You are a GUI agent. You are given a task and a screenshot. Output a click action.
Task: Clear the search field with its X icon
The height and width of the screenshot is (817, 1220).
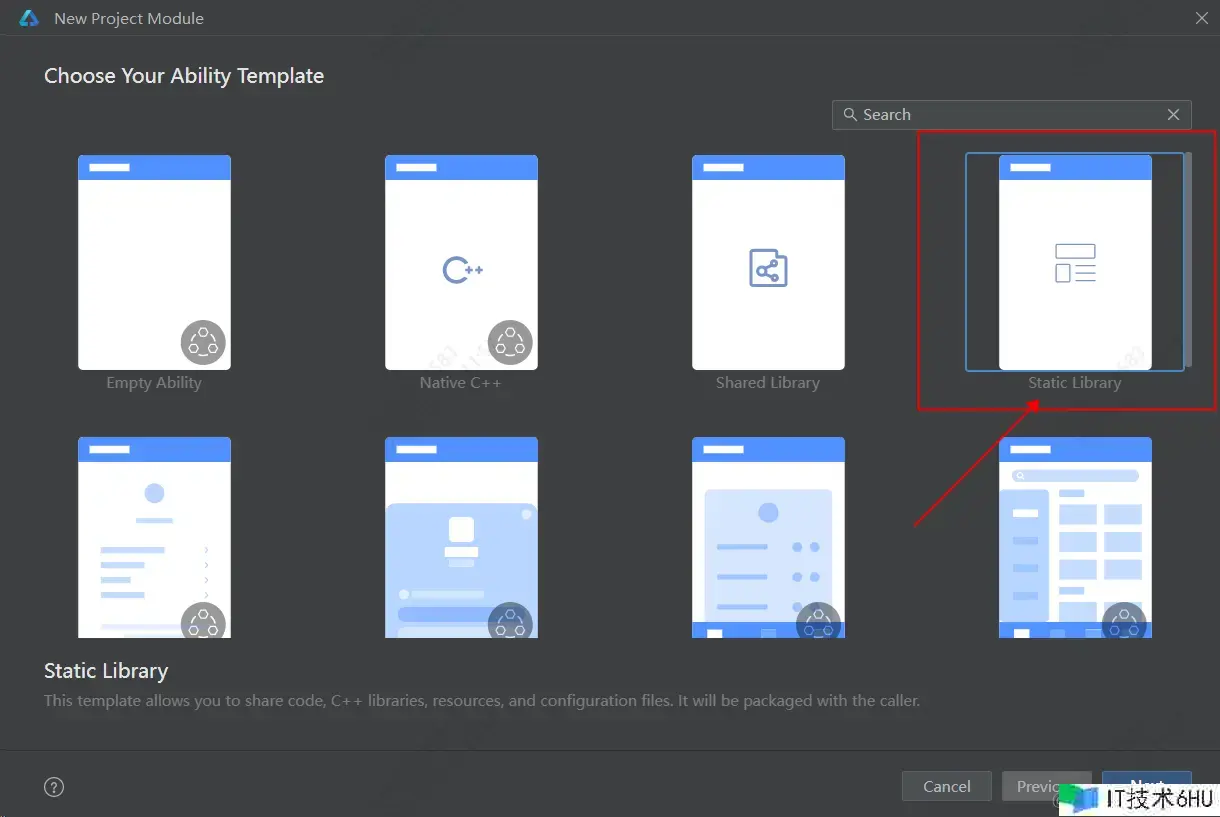point(1173,115)
